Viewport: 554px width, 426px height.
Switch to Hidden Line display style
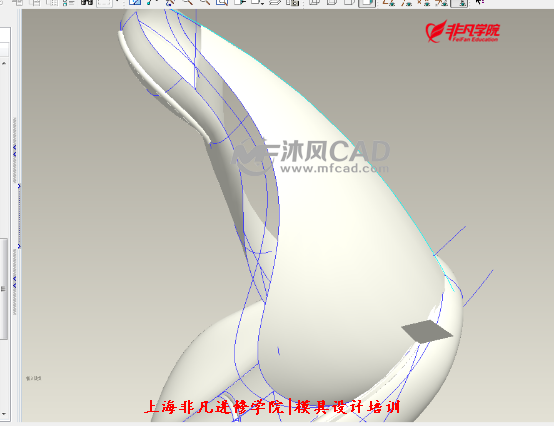click(x=332, y=2)
